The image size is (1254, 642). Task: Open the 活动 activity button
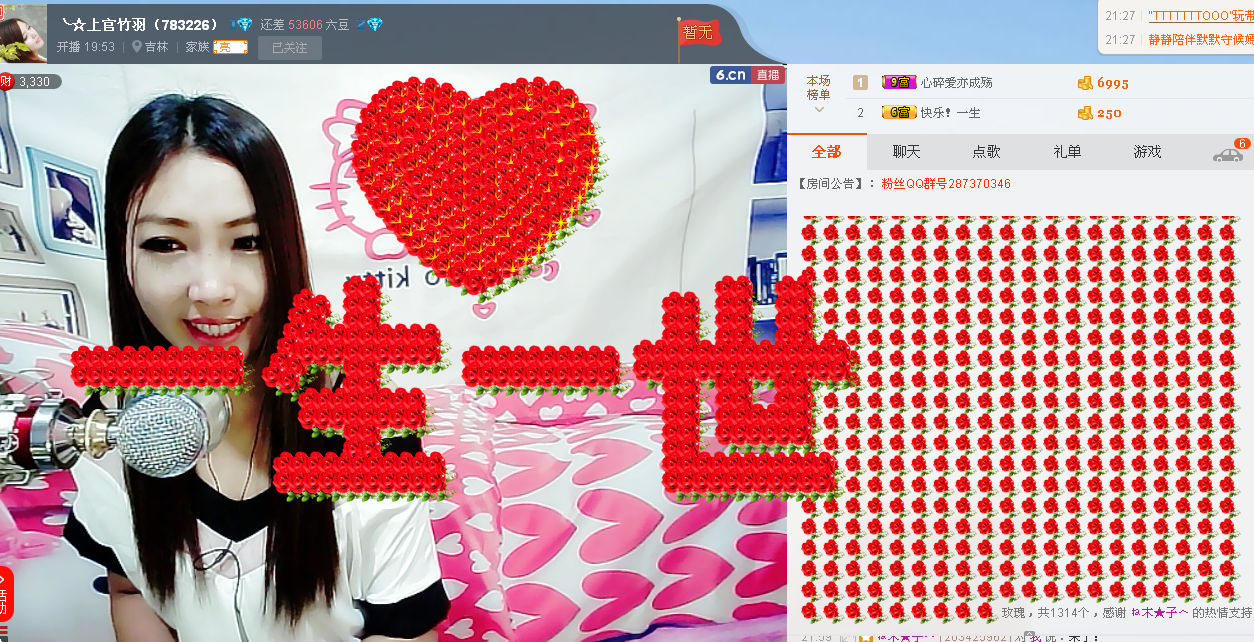pyautogui.click(x=6, y=594)
